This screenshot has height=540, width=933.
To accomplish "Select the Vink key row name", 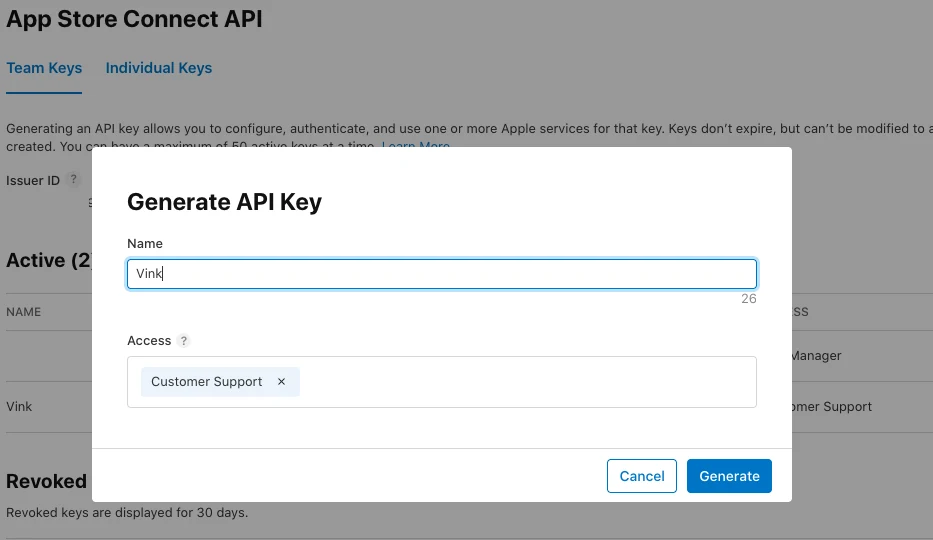I will tap(19, 407).
